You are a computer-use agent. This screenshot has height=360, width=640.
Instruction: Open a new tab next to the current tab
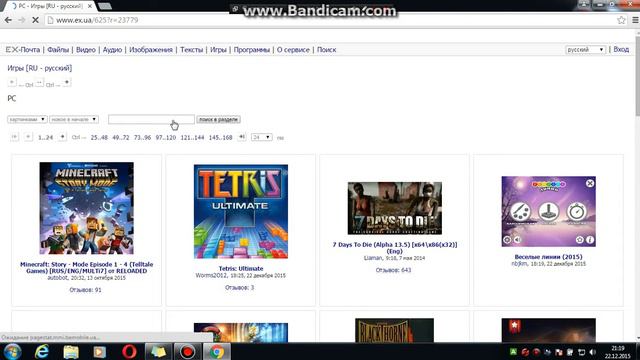(105, 6)
